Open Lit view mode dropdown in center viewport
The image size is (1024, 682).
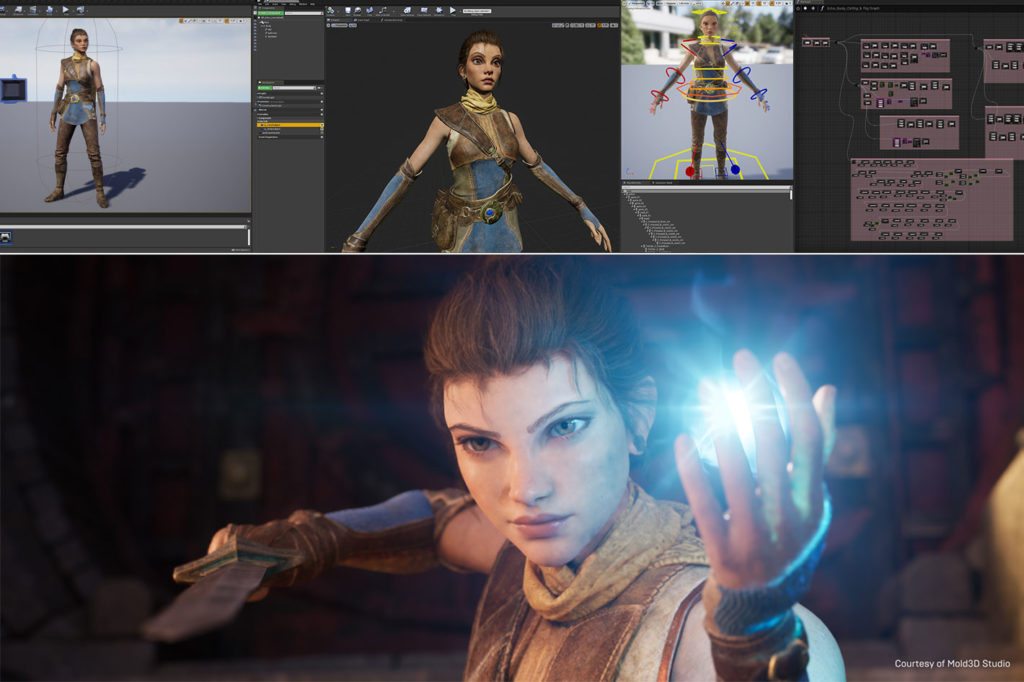point(353,25)
